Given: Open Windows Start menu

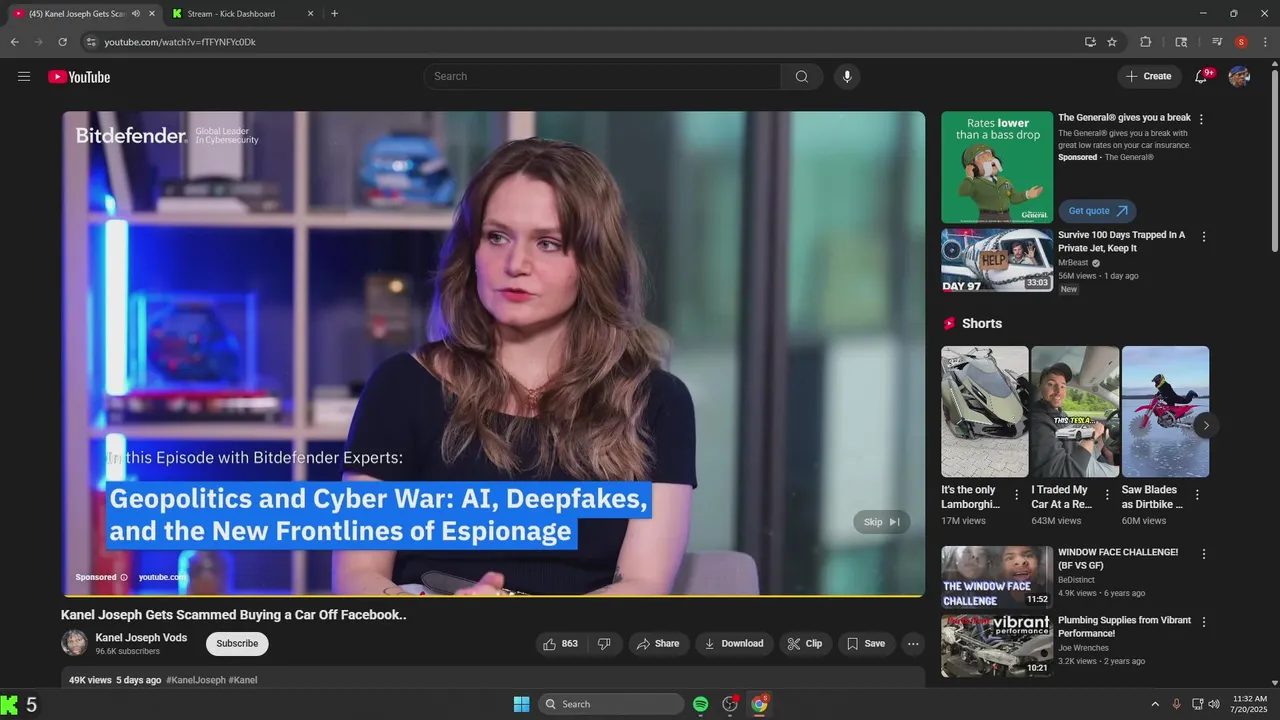Looking at the screenshot, I should coord(521,704).
